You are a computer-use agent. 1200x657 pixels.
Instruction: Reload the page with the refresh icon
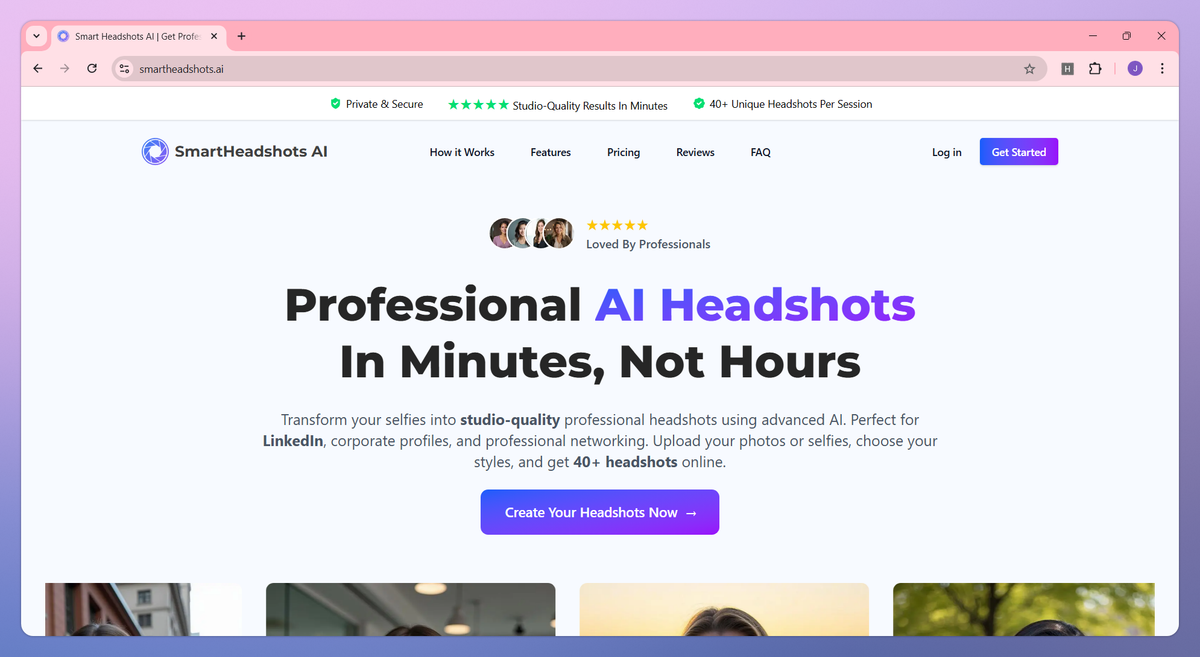pos(92,68)
